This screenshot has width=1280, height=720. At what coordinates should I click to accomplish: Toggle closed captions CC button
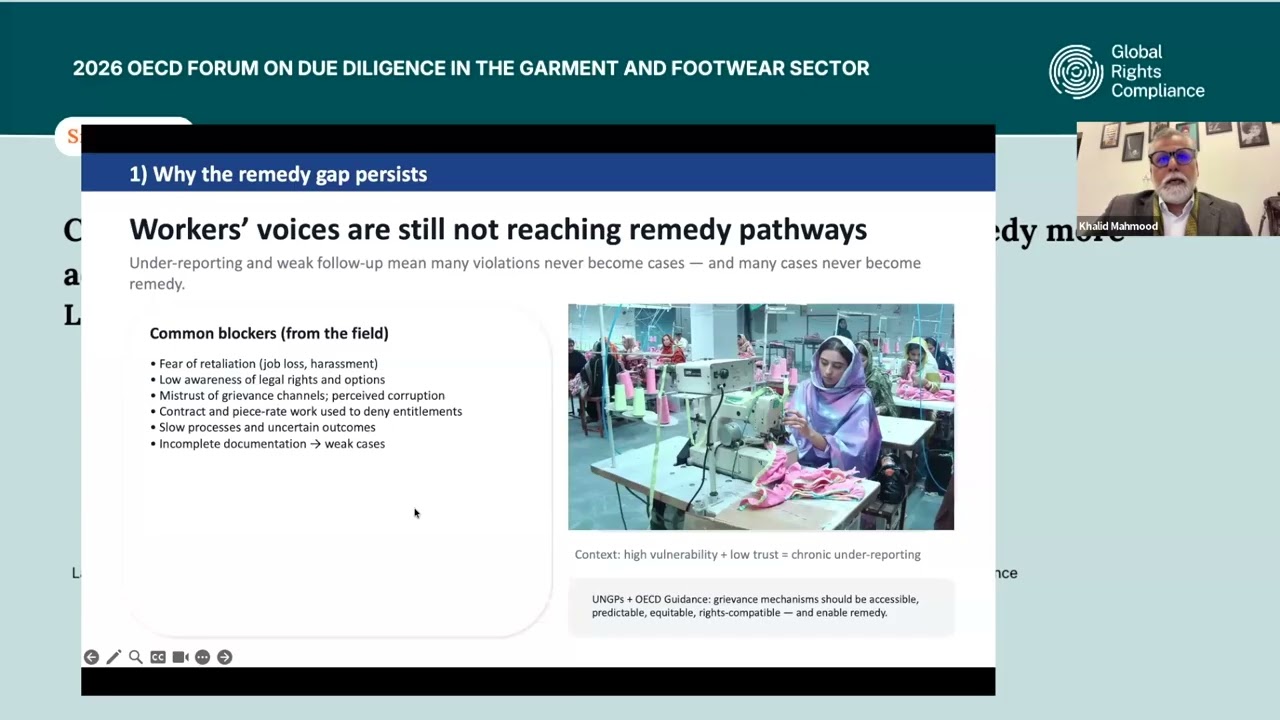point(158,657)
